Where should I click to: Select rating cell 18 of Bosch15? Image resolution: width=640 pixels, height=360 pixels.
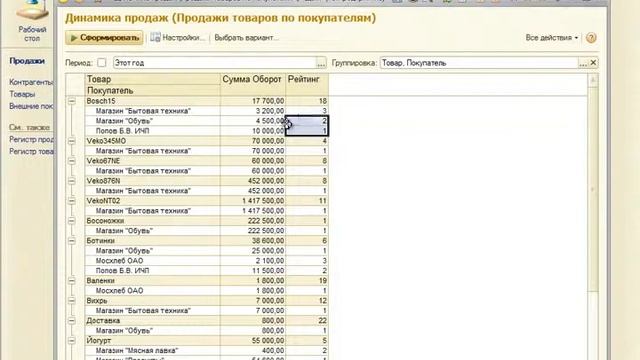click(x=307, y=101)
